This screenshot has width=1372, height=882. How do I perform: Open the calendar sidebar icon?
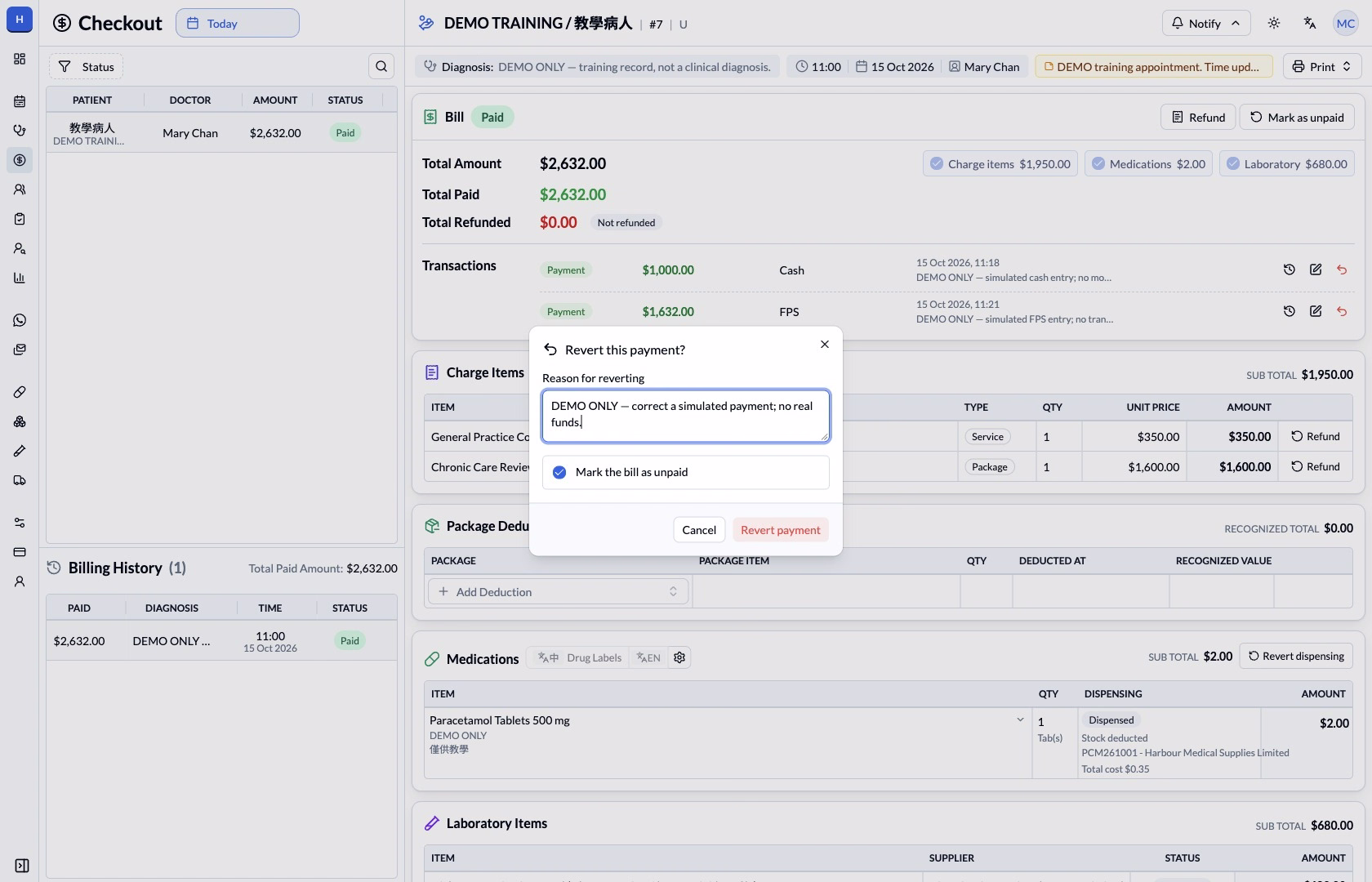pos(20,101)
